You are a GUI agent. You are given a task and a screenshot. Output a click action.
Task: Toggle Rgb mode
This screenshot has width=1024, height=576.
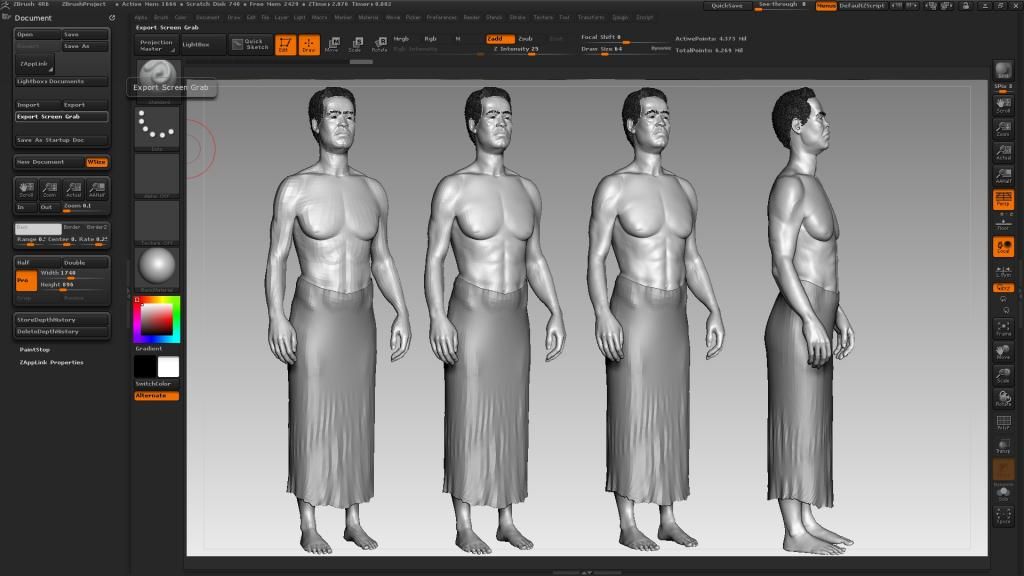(430, 39)
